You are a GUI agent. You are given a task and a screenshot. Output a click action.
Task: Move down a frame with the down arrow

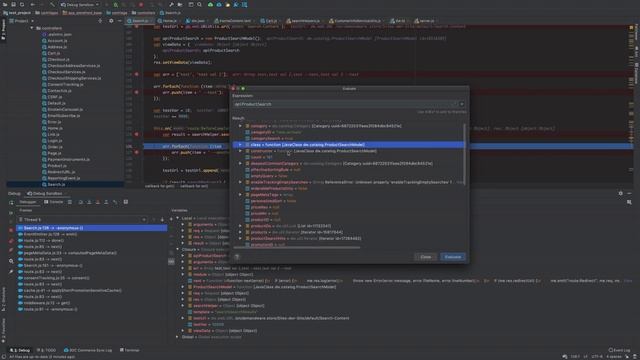pos(162,220)
